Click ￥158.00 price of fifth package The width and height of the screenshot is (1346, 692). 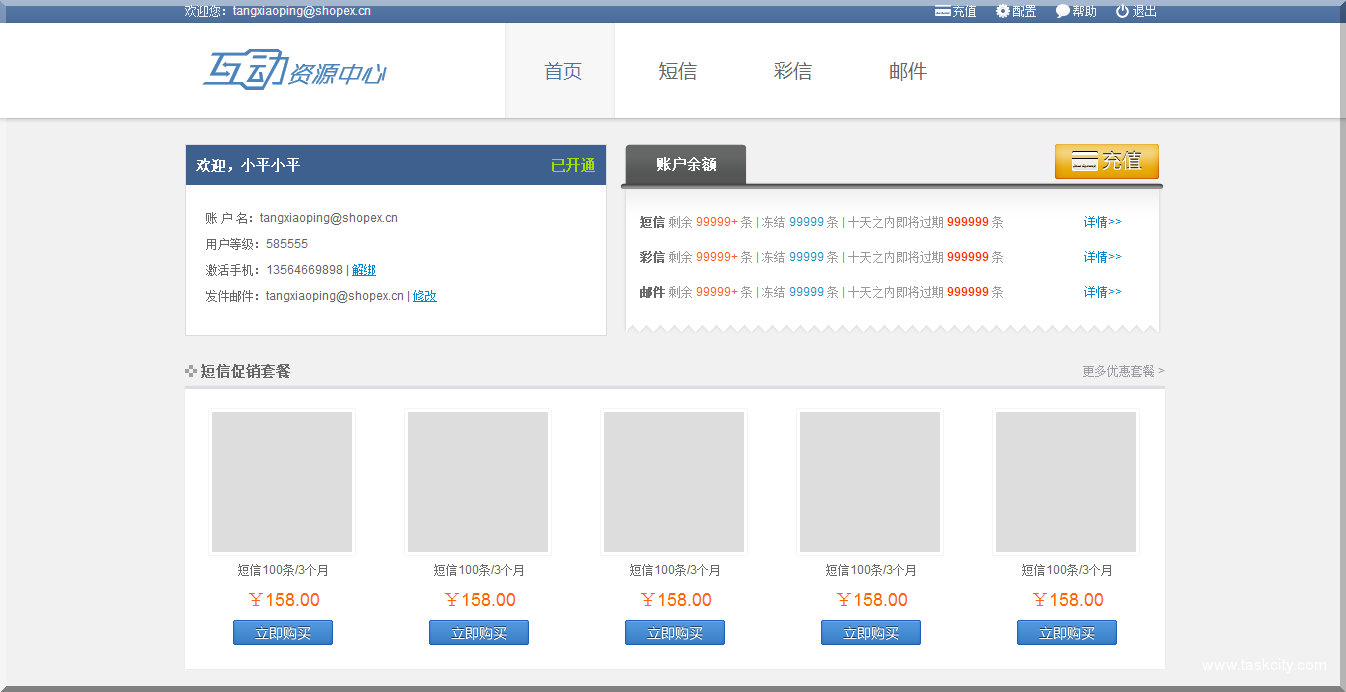click(x=1068, y=600)
